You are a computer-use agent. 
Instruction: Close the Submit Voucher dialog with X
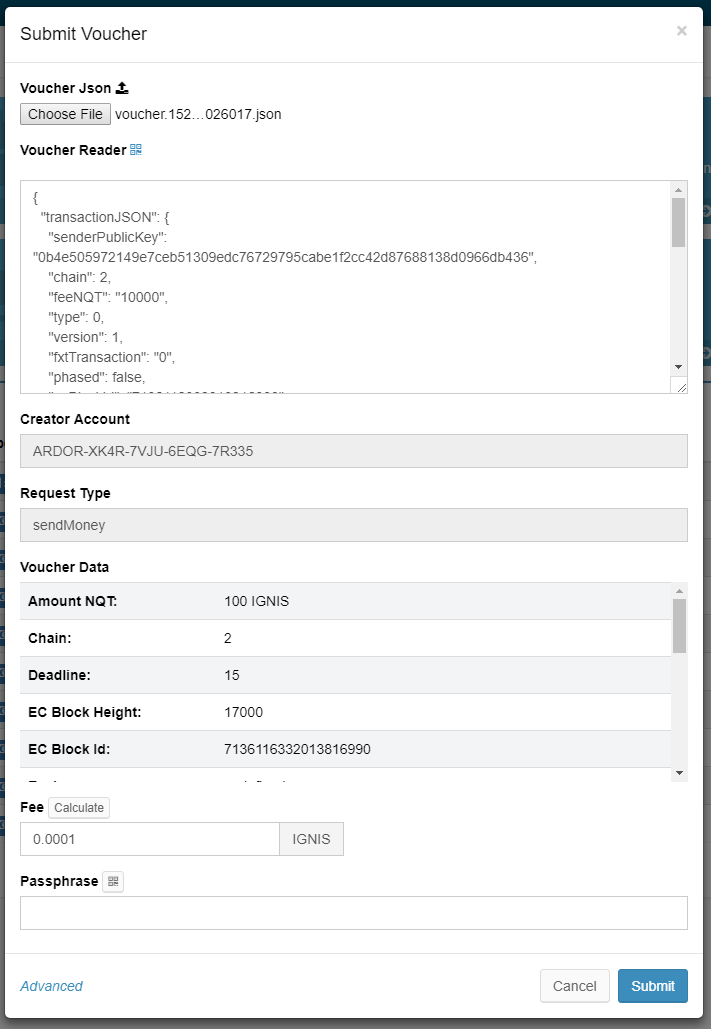click(681, 31)
